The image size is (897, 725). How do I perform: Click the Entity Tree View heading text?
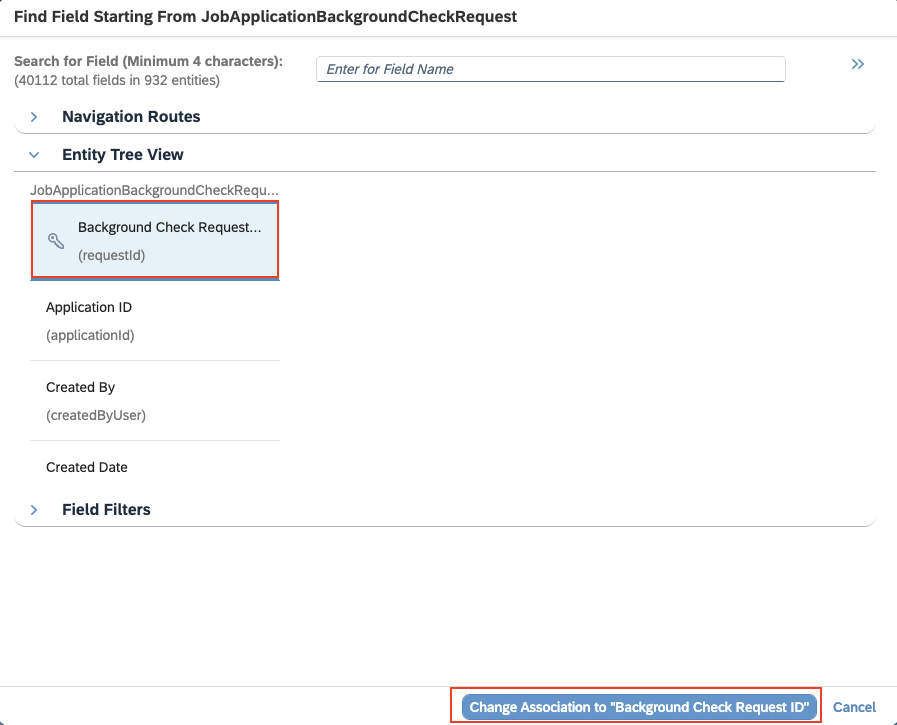[123, 154]
